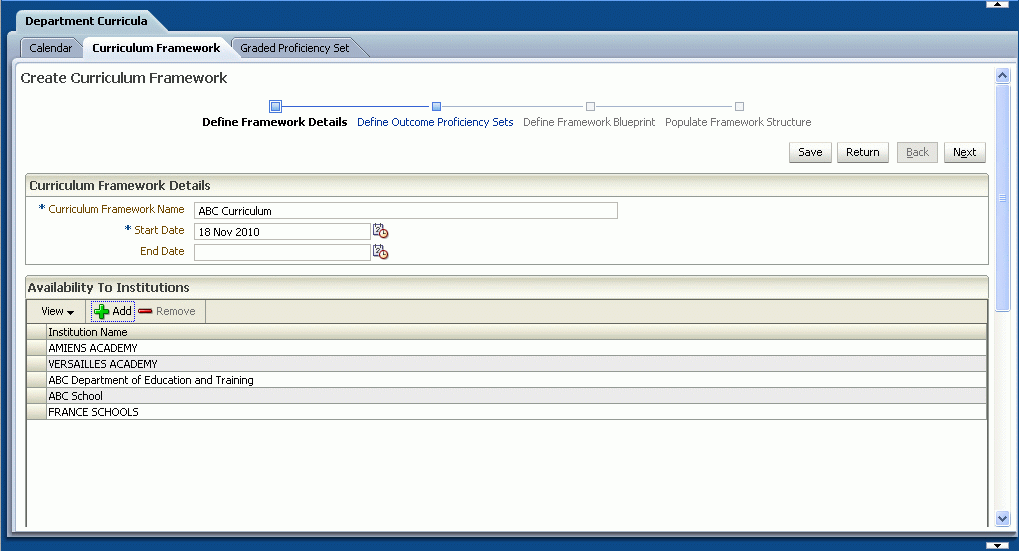Select the FRANCE SCHOOLS row header cell

point(36,412)
